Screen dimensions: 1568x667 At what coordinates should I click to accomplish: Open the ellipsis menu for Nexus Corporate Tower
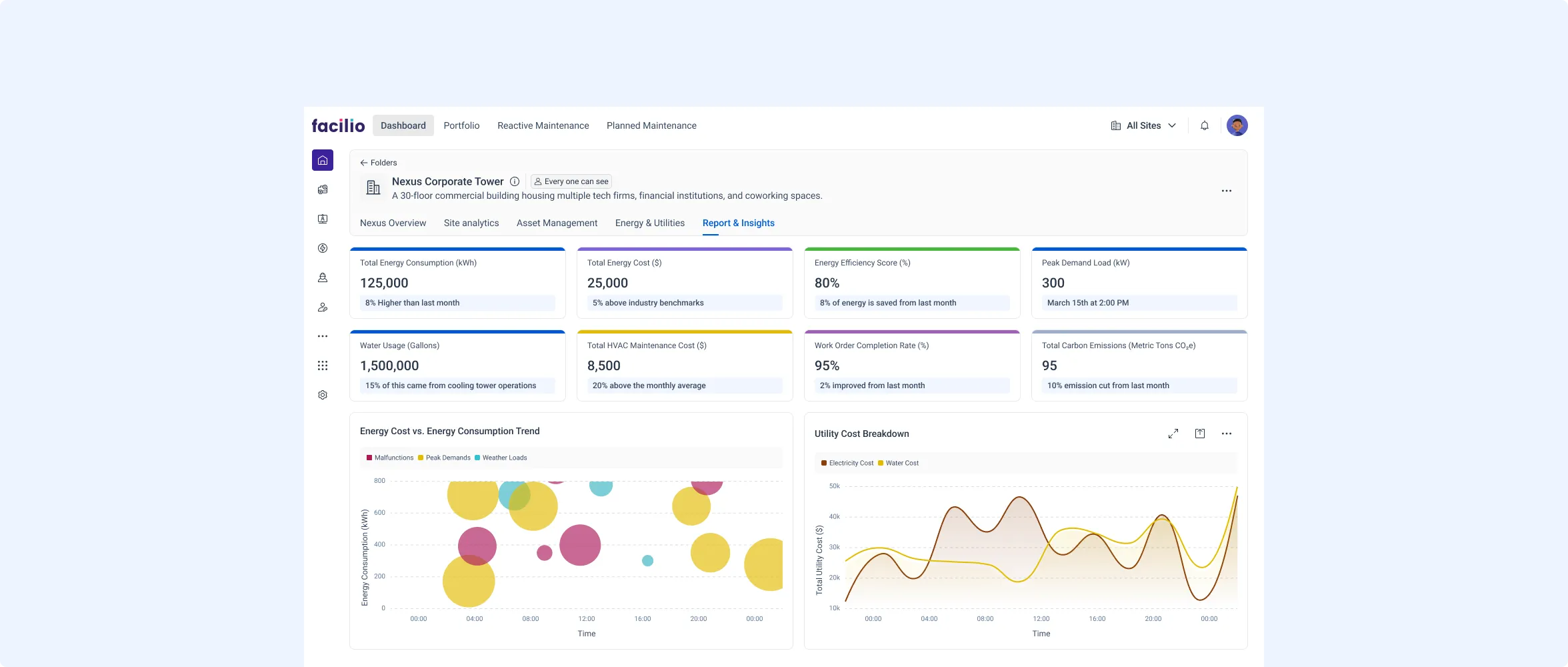[1226, 190]
